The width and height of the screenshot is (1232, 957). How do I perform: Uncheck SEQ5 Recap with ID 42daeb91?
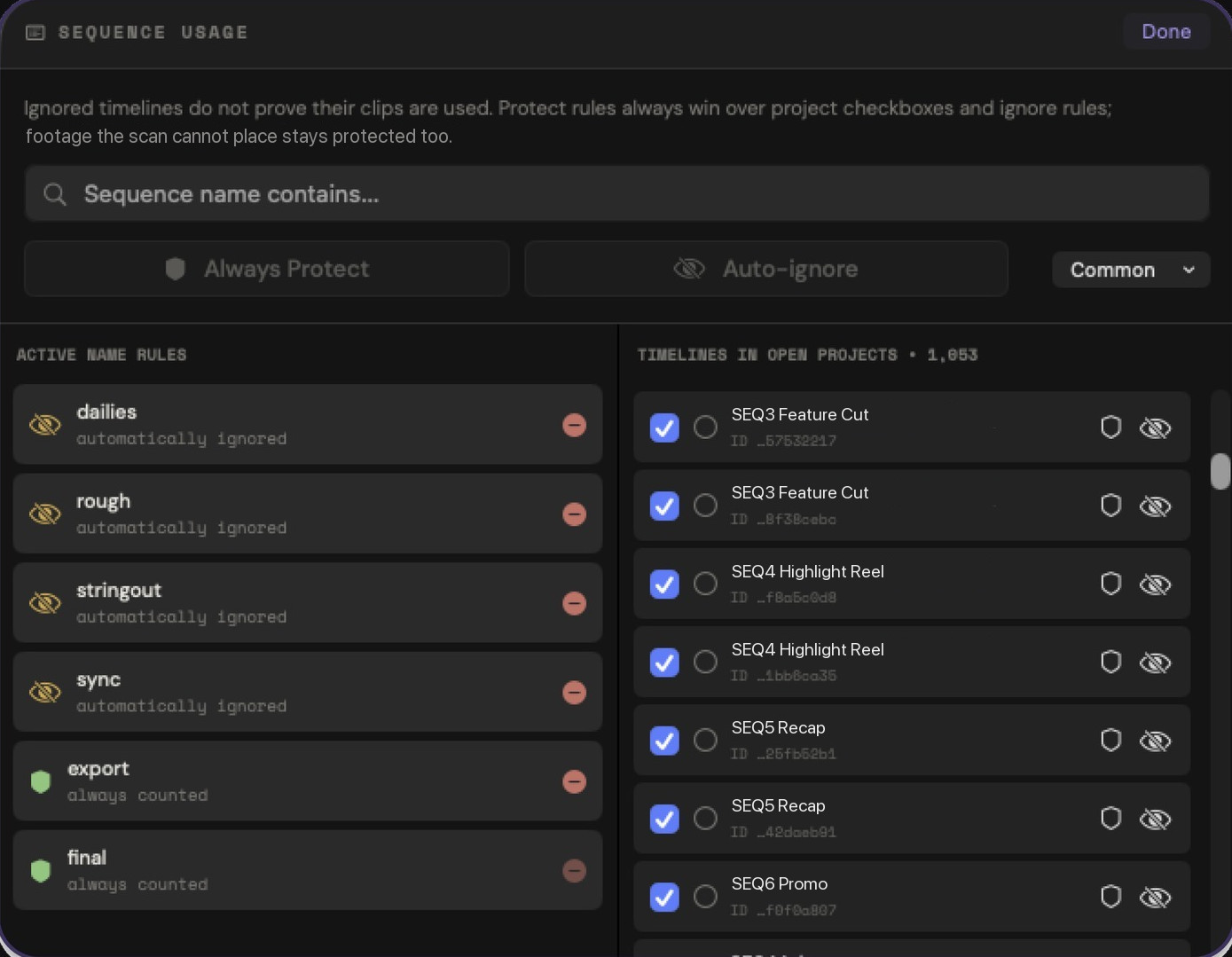[x=664, y=818]
